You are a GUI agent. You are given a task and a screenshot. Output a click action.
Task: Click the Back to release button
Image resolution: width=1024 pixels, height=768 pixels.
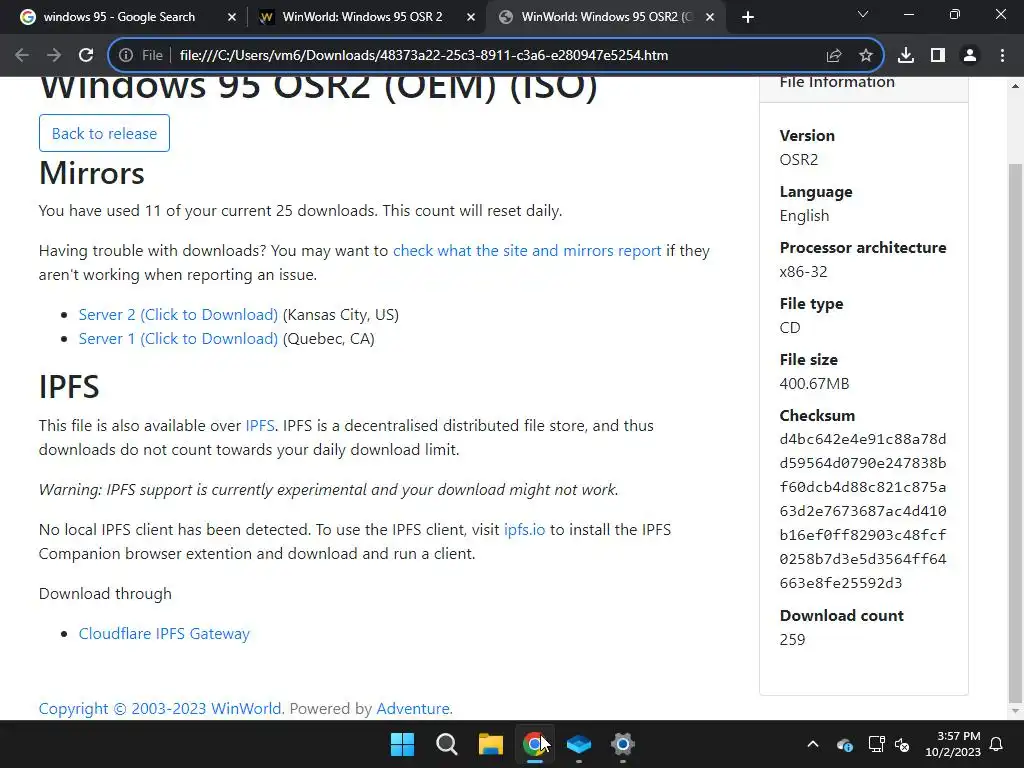pos(104,133)
